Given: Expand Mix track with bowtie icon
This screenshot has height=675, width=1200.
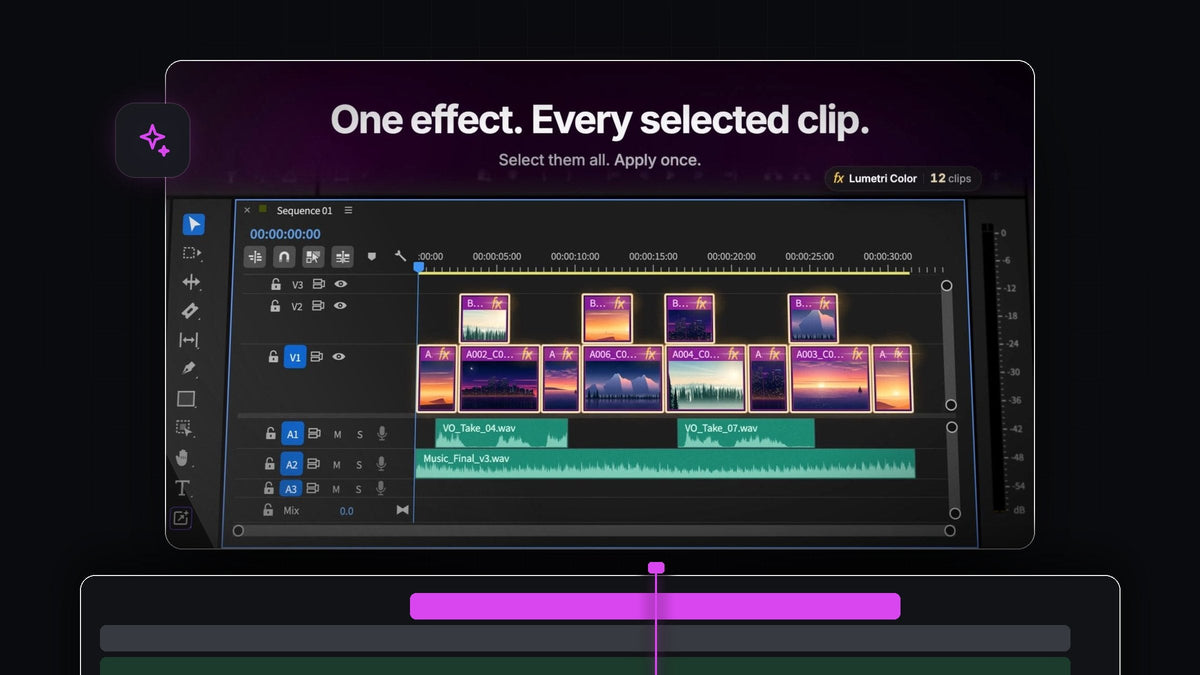Looking at the screenshot, I should pyautogui.click(x=403, y=510).
